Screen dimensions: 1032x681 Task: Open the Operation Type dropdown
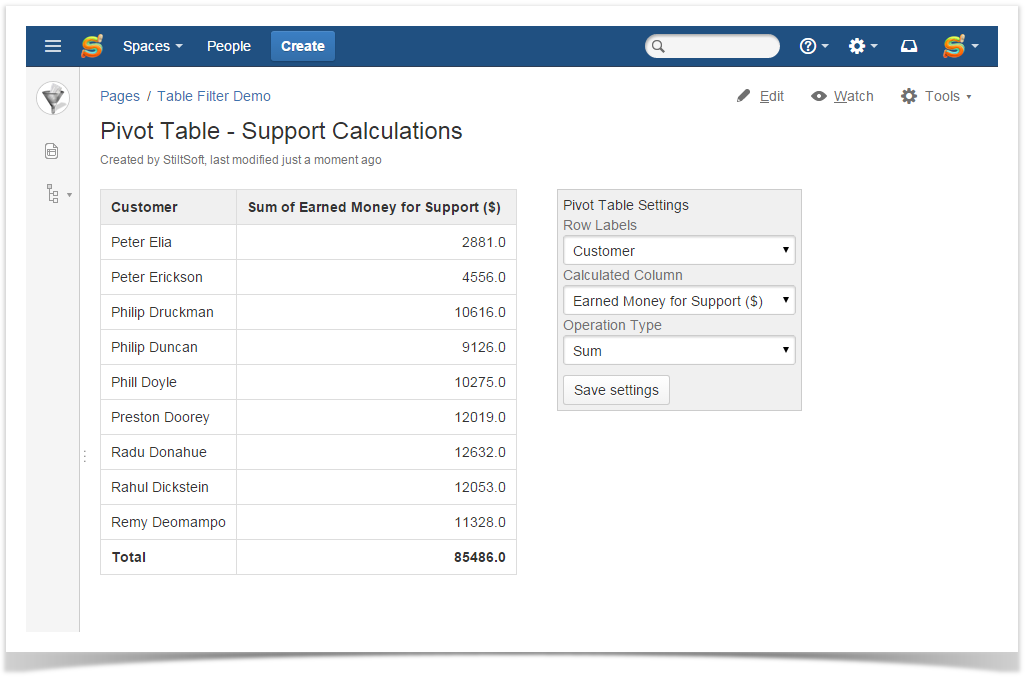pyautogui.click(x=679, y=351)
